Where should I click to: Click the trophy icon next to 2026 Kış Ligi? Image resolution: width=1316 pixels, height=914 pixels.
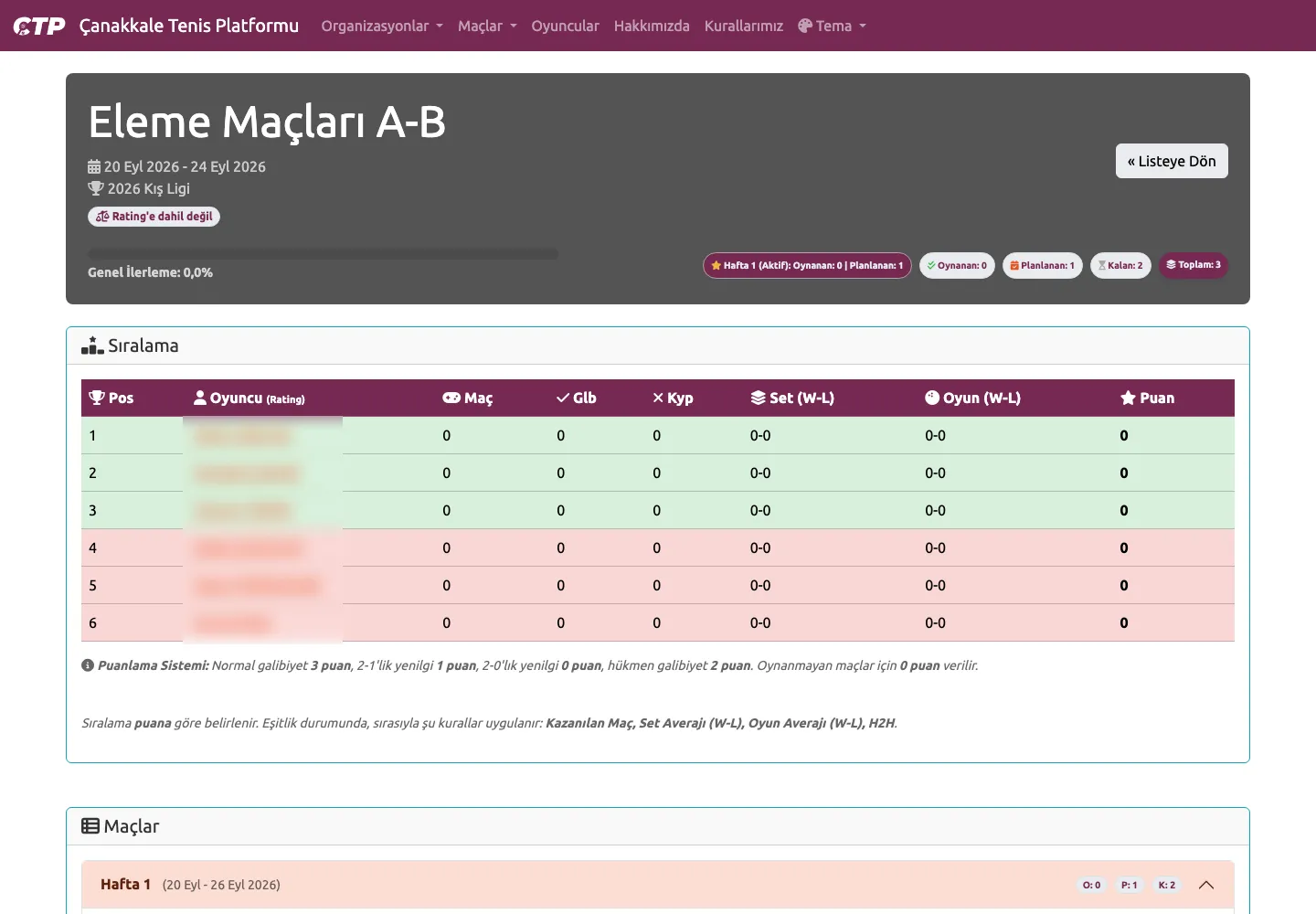[x=96, y=188]
